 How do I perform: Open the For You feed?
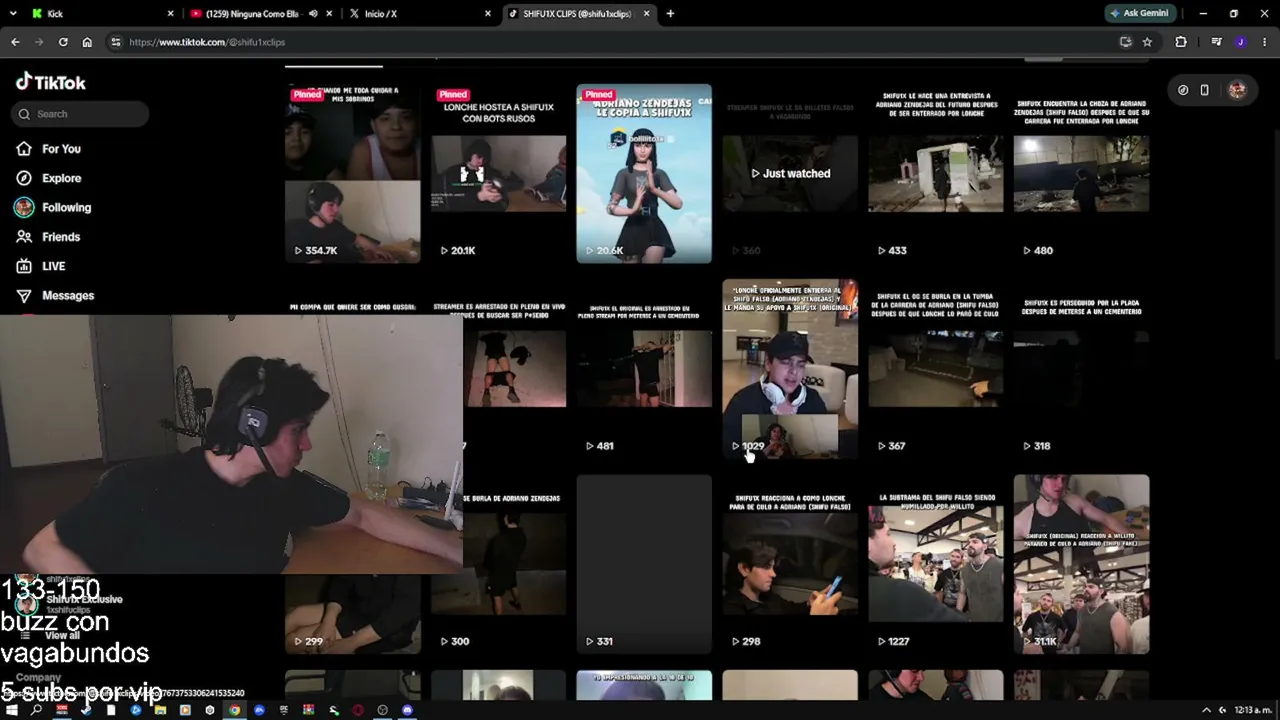[x=48, y=149]
